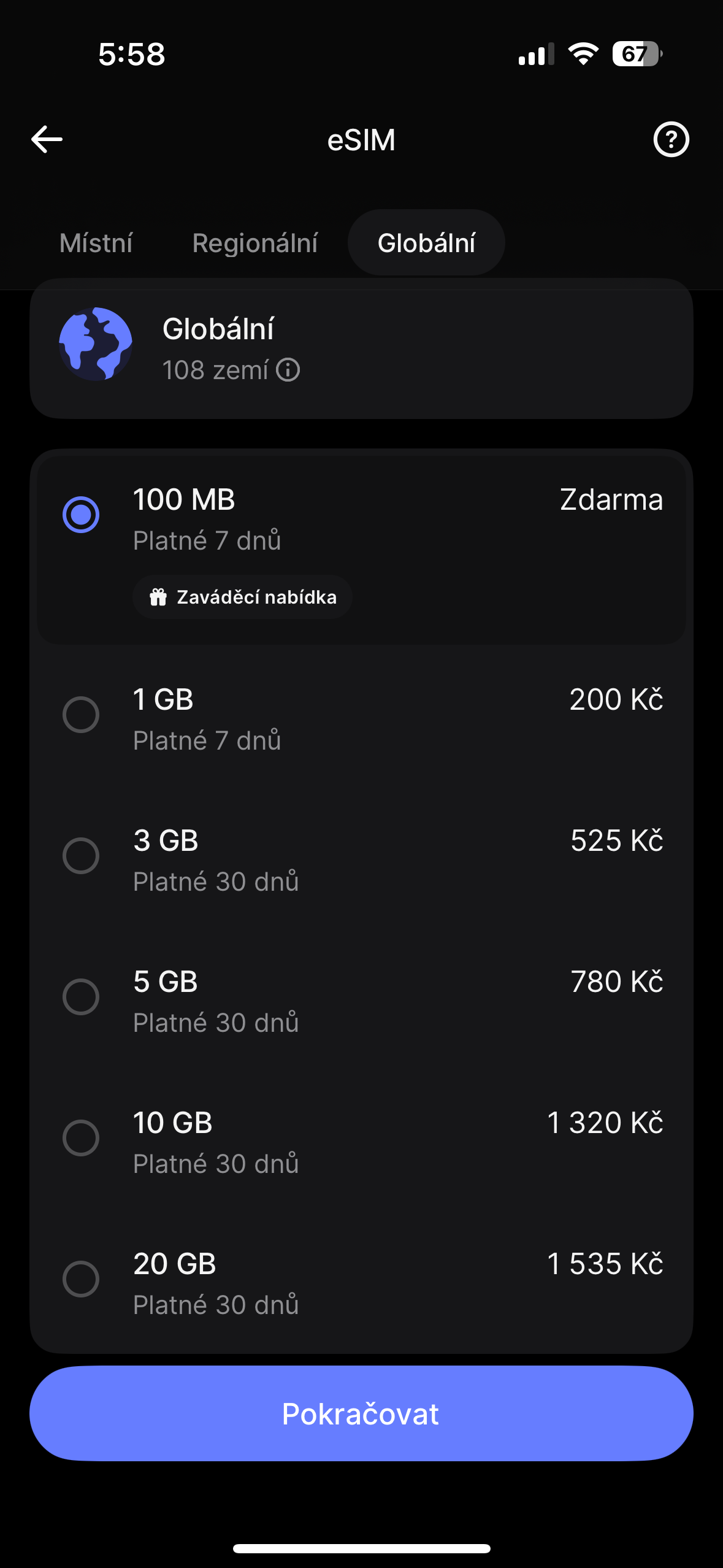Screen dimensions: 723x1568
Task: Select the 10 GB plan radio button
Action: click(81, 1138)
